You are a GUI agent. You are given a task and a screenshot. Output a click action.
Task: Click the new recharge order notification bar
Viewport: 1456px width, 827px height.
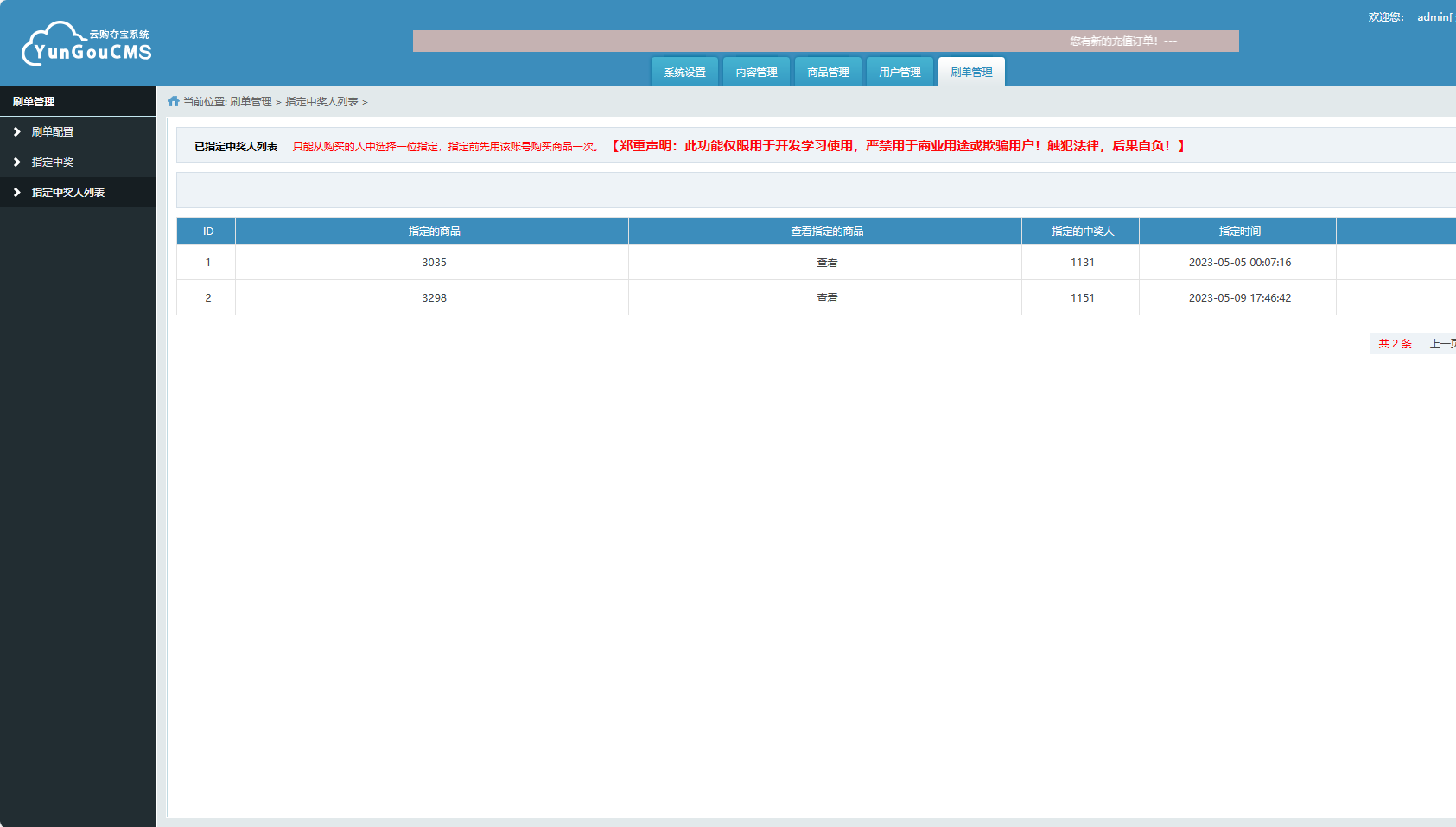pyautogui.click(x=826, y=41)
